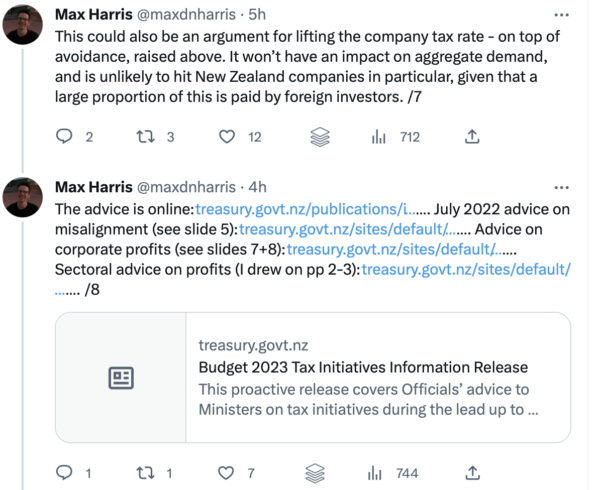Image resolution: width=600 pixels, height=490 pixels.
Task: Retweet the tweet ending in /7
Action: (145, 136)
